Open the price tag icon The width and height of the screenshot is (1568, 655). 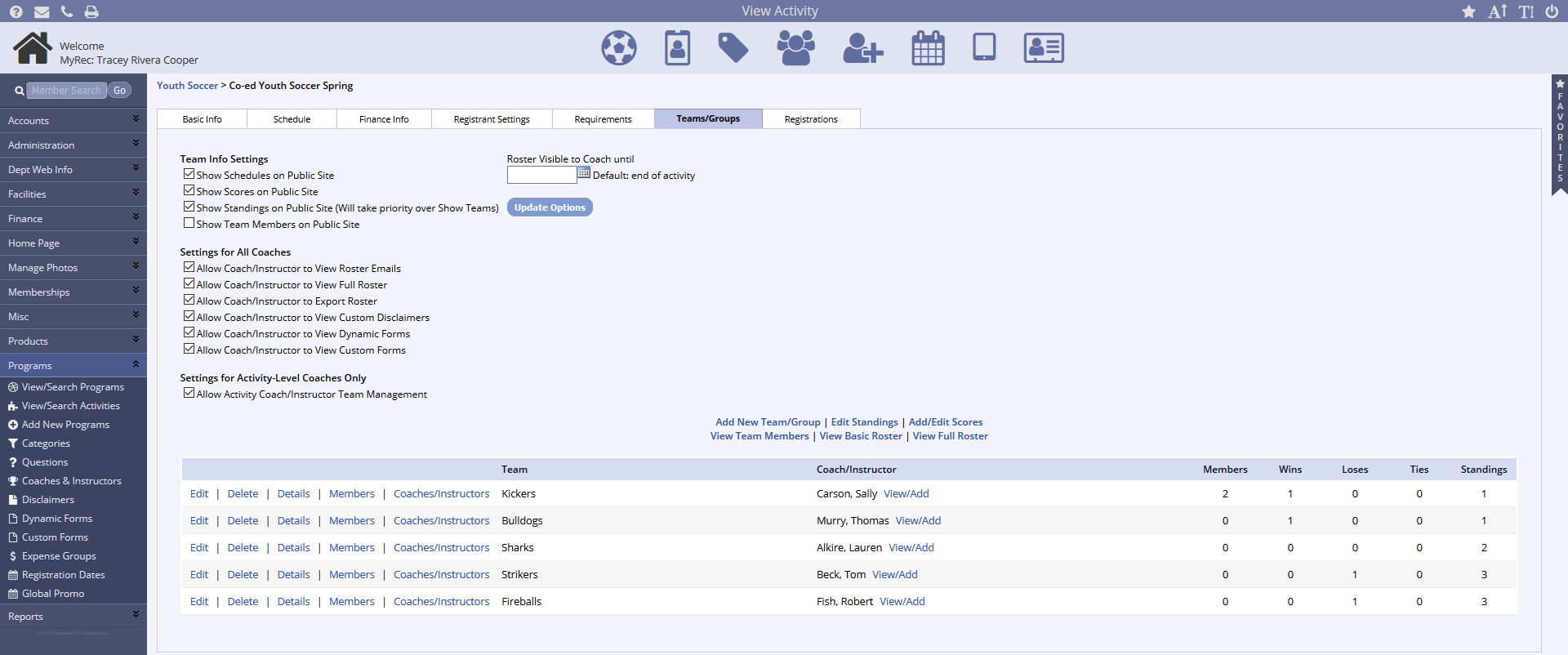(x=733, y=47)
